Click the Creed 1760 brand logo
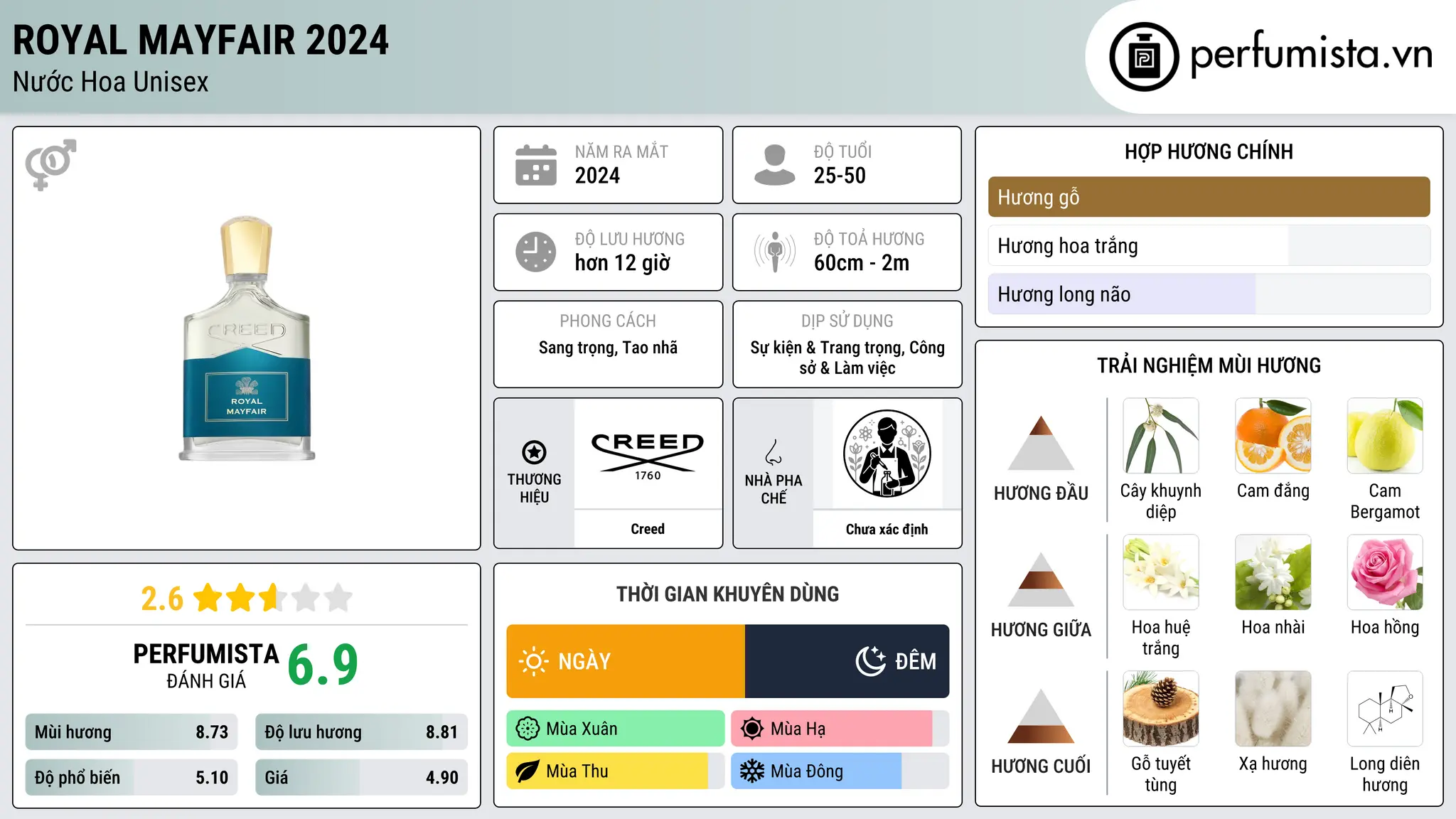This screenshot has width=1456, height=819. click(x=648, y=456)
